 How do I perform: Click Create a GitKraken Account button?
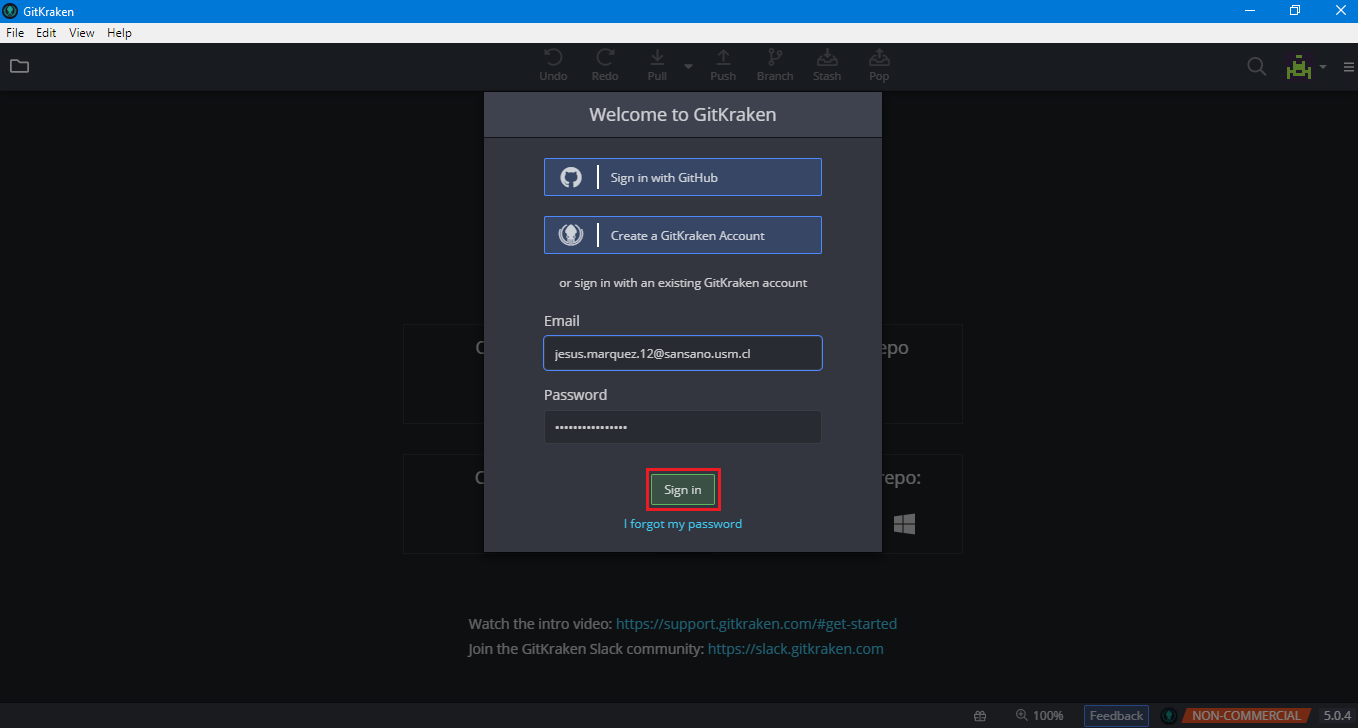point(683,235)
